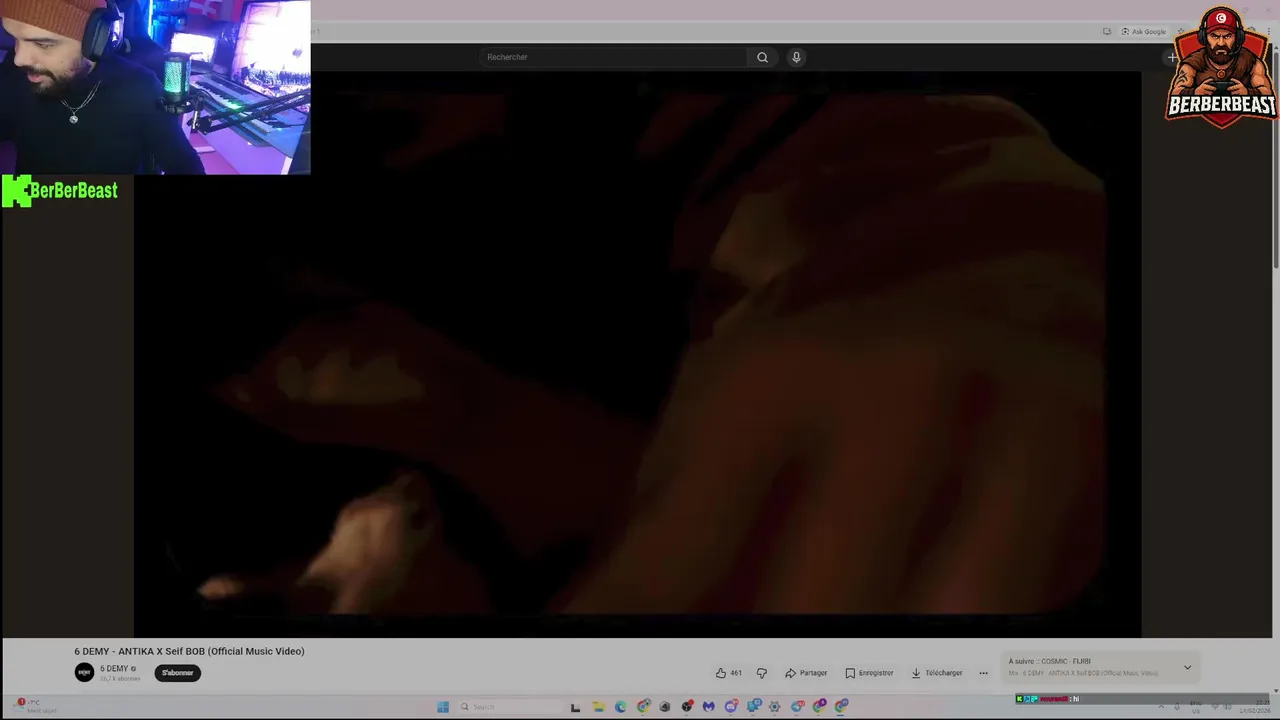
Task: Expand the À suivre playlist panel chevron
Action: 1187,667
